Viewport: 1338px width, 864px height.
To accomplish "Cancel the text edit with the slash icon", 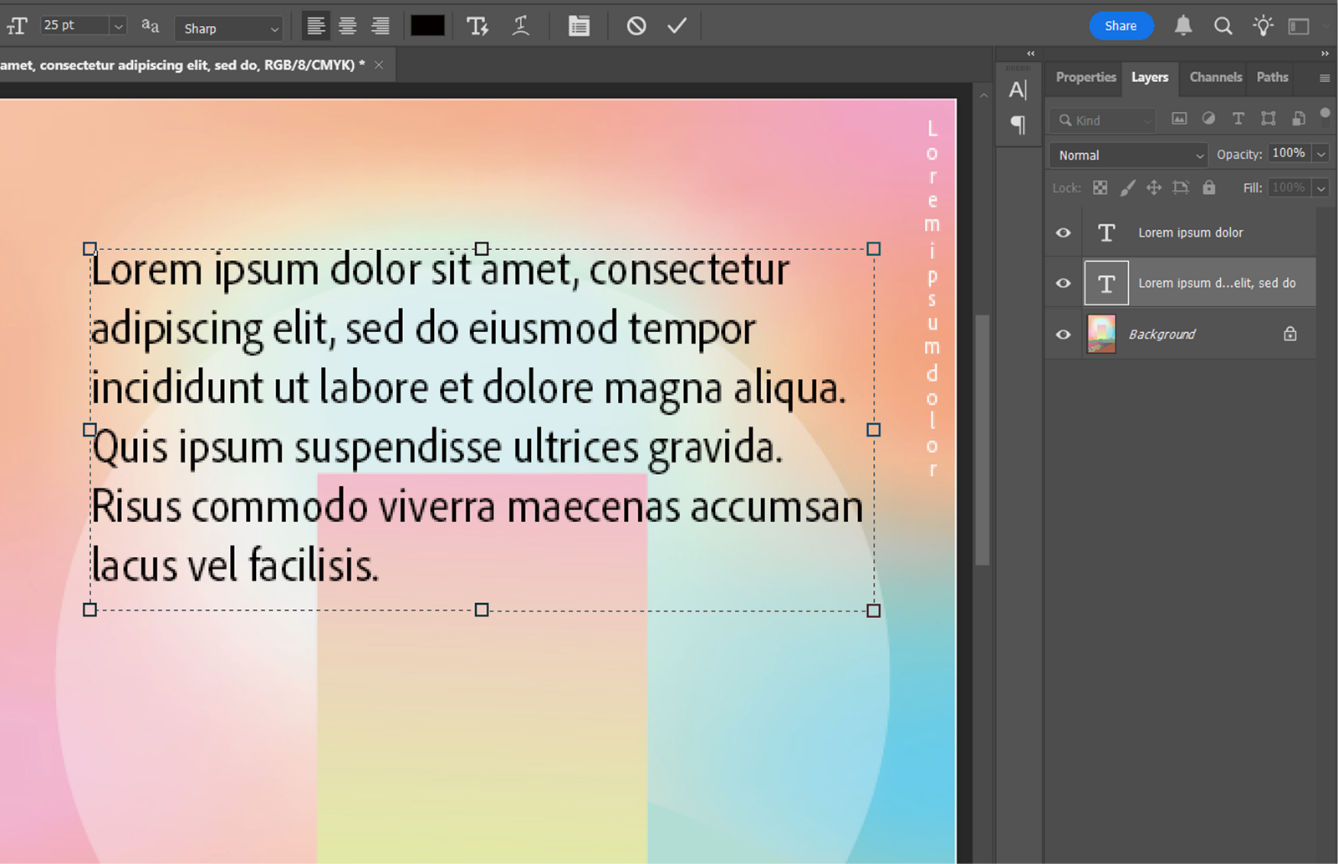I will 636,26.
